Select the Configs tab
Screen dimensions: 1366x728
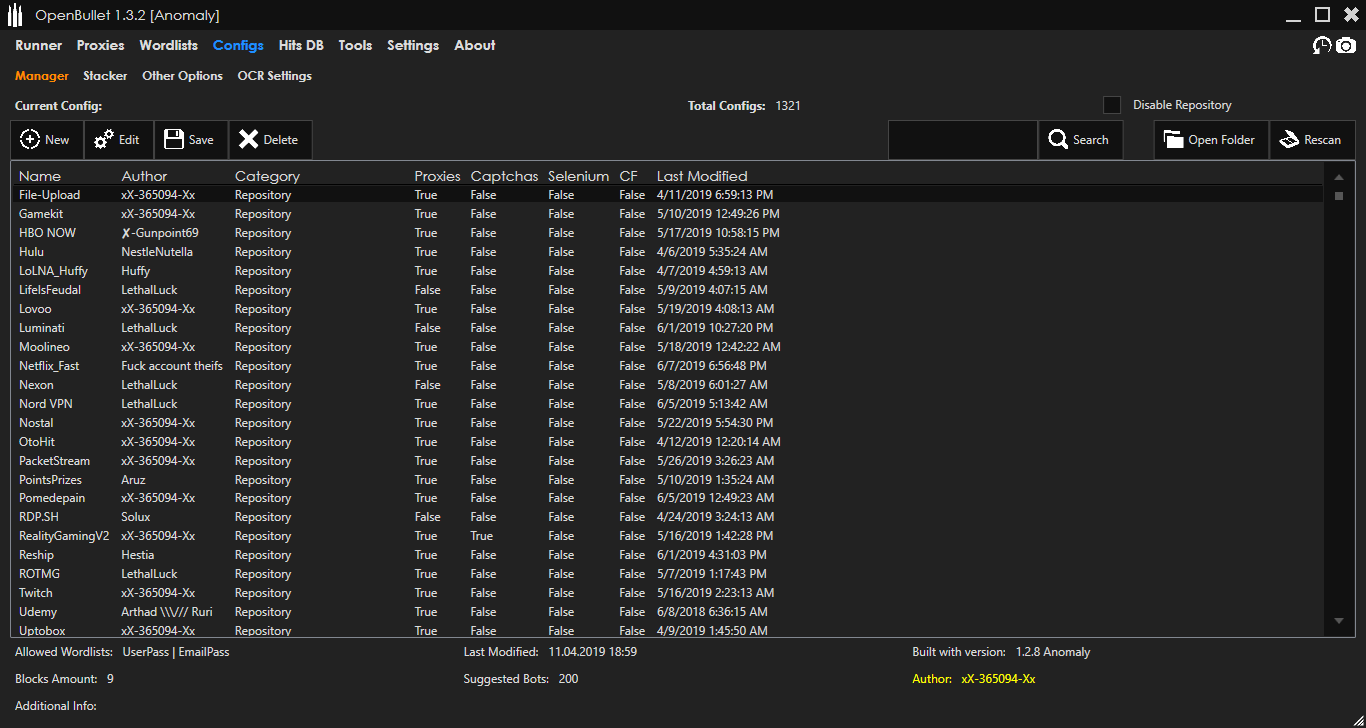(238, 46)
